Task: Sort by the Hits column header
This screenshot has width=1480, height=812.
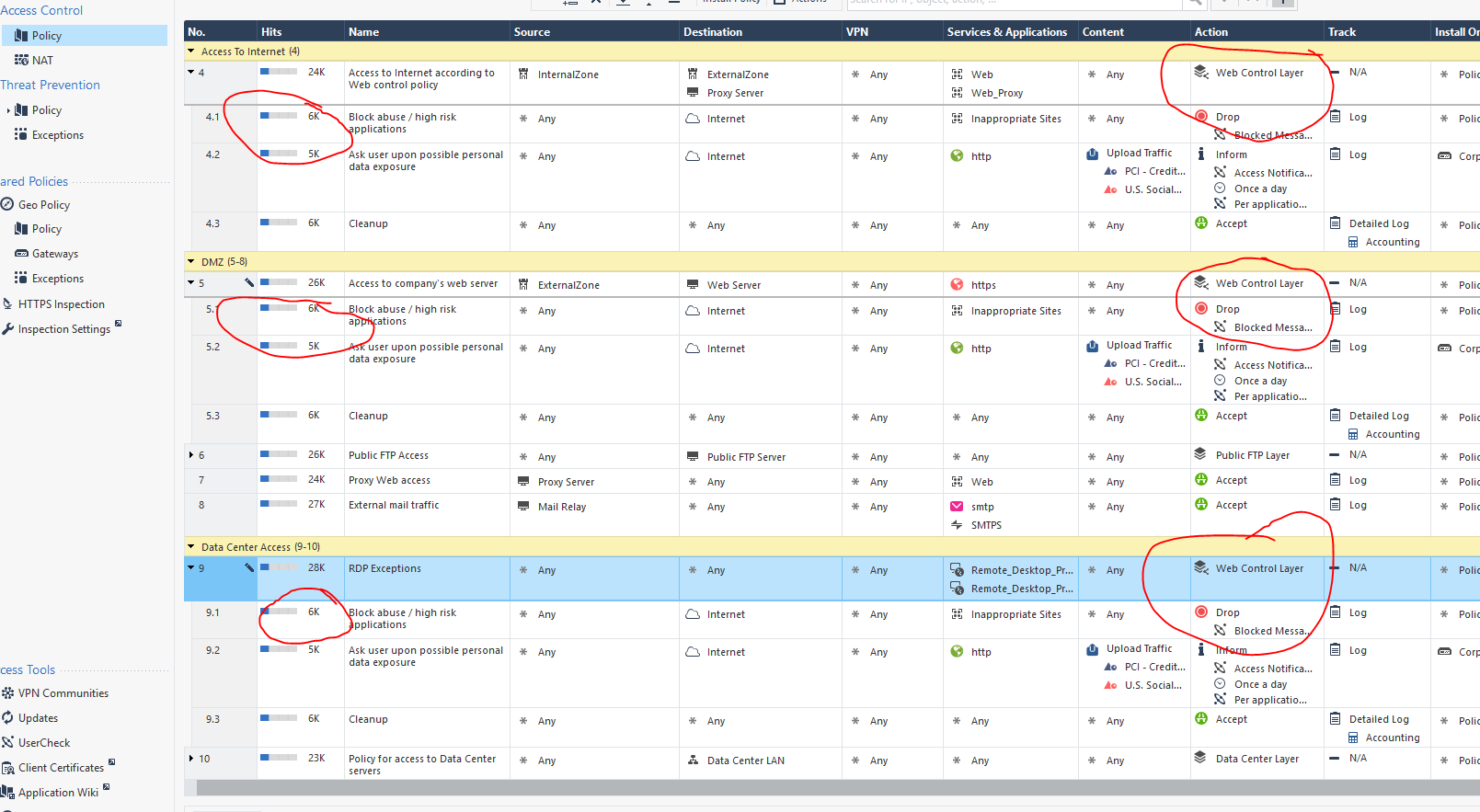Action: click(x=272, y=32)
